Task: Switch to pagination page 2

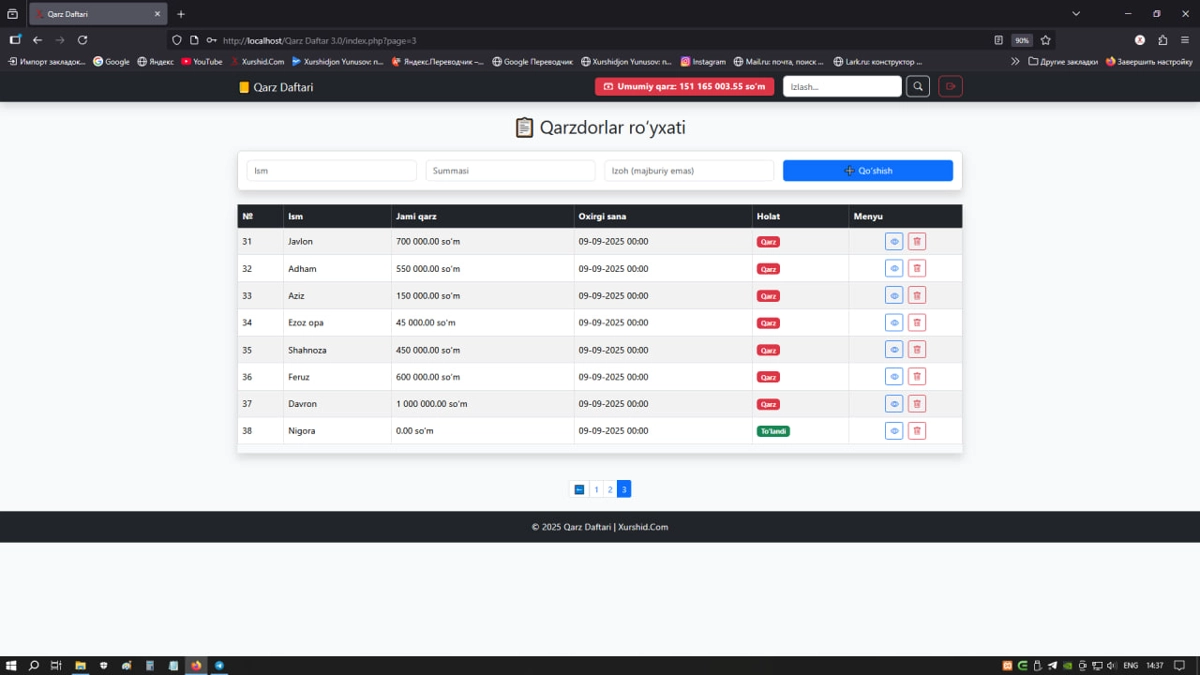Action: click(x=610, y=489)
